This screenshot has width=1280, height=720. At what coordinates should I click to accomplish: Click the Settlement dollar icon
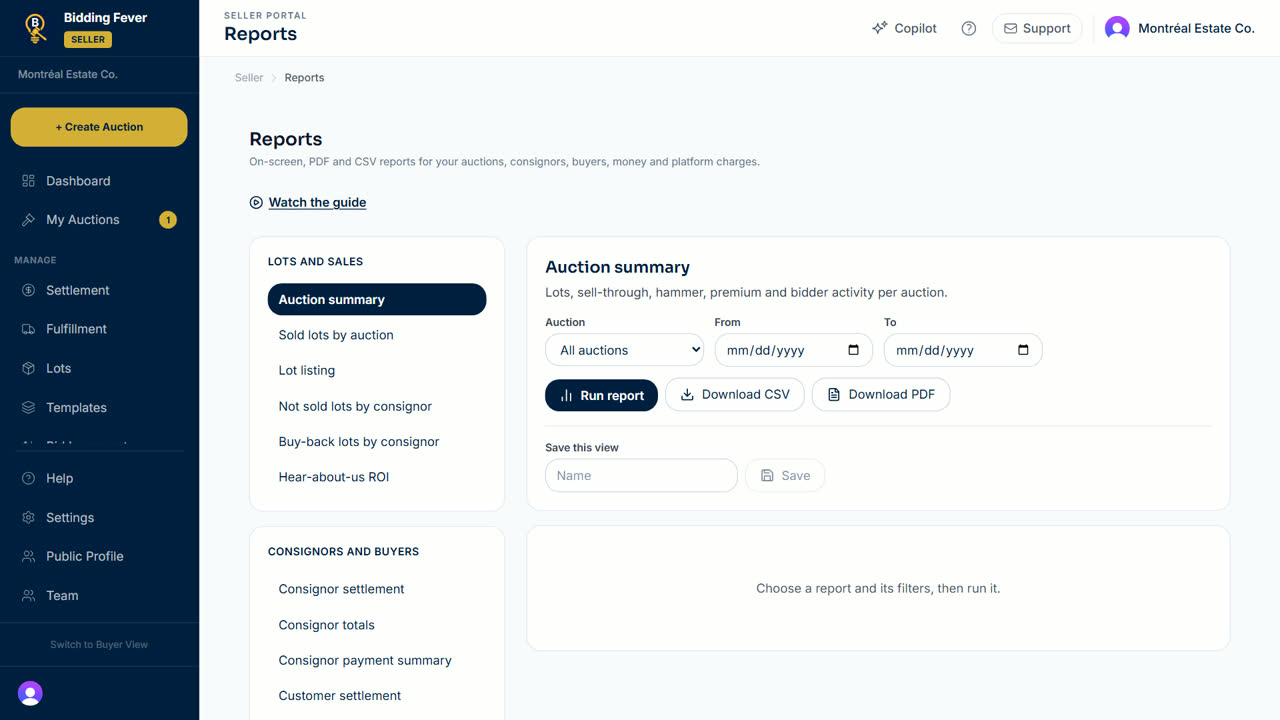click(x=28, y=290)
